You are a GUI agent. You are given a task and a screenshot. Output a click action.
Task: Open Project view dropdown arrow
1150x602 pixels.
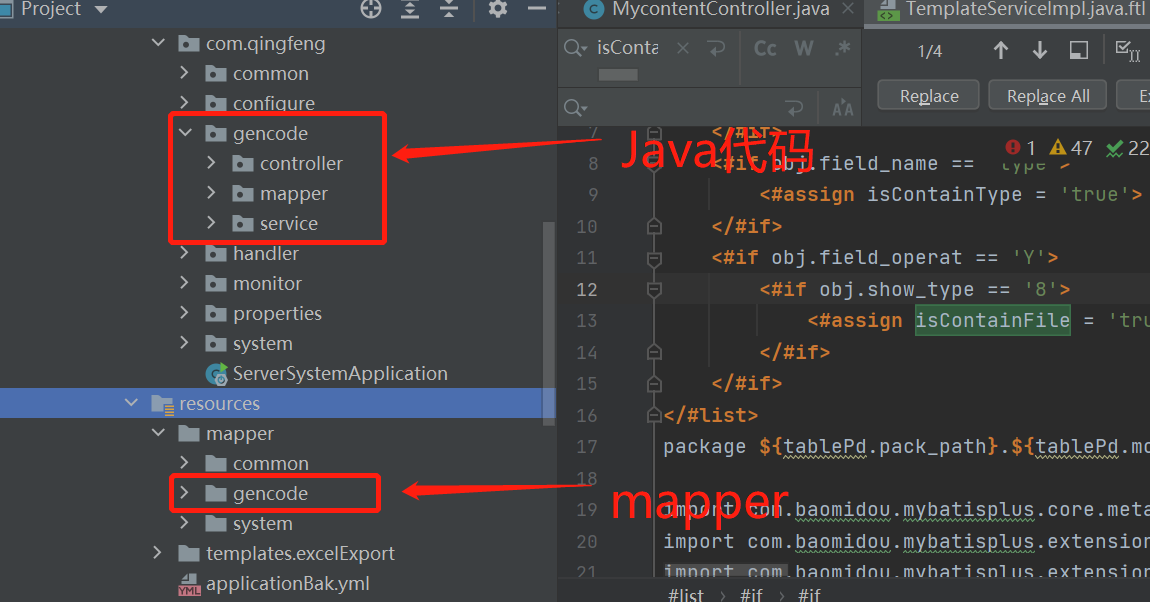click(x=101, y=10)
